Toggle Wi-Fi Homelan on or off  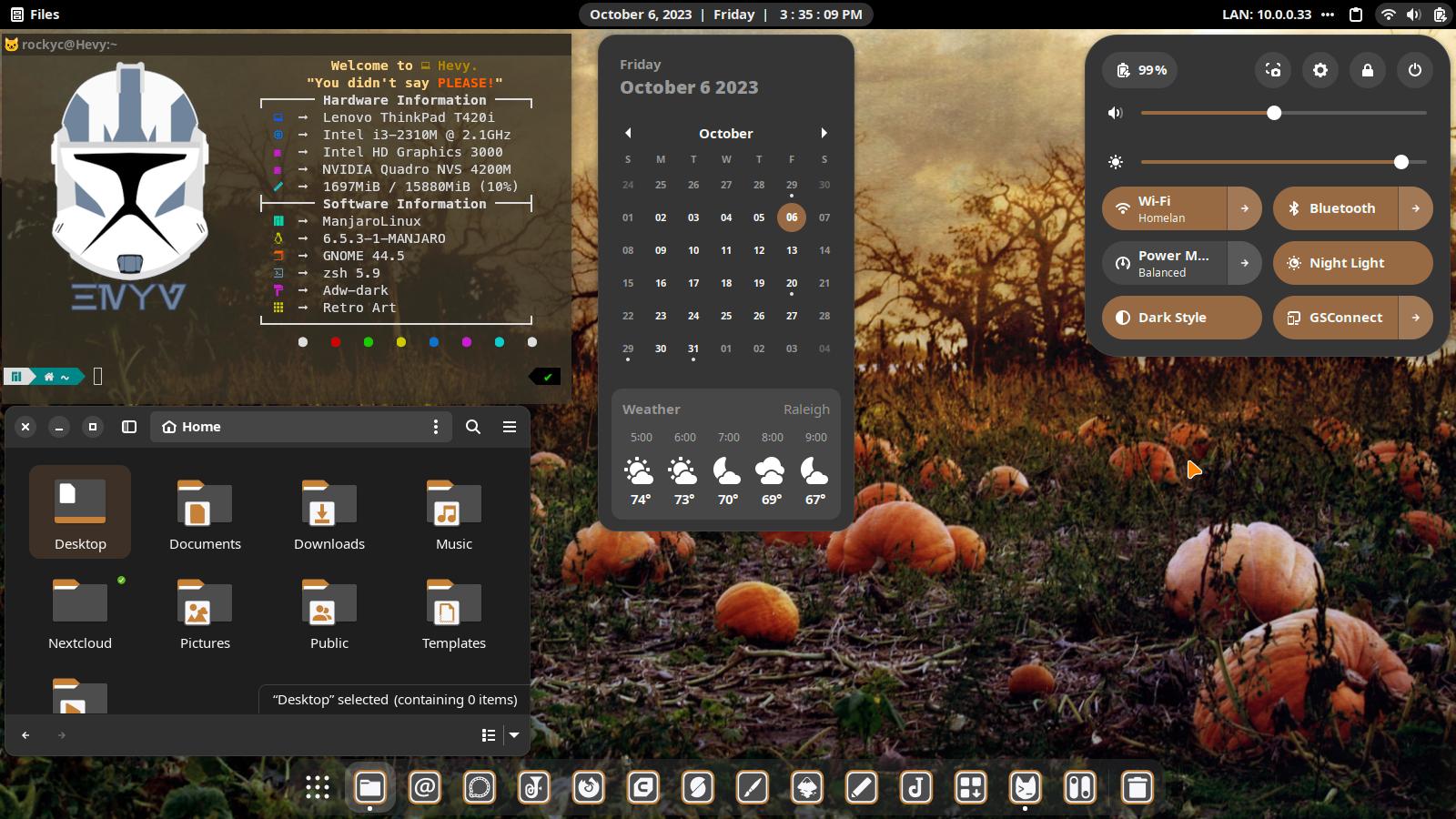(x=1165, y=208)
